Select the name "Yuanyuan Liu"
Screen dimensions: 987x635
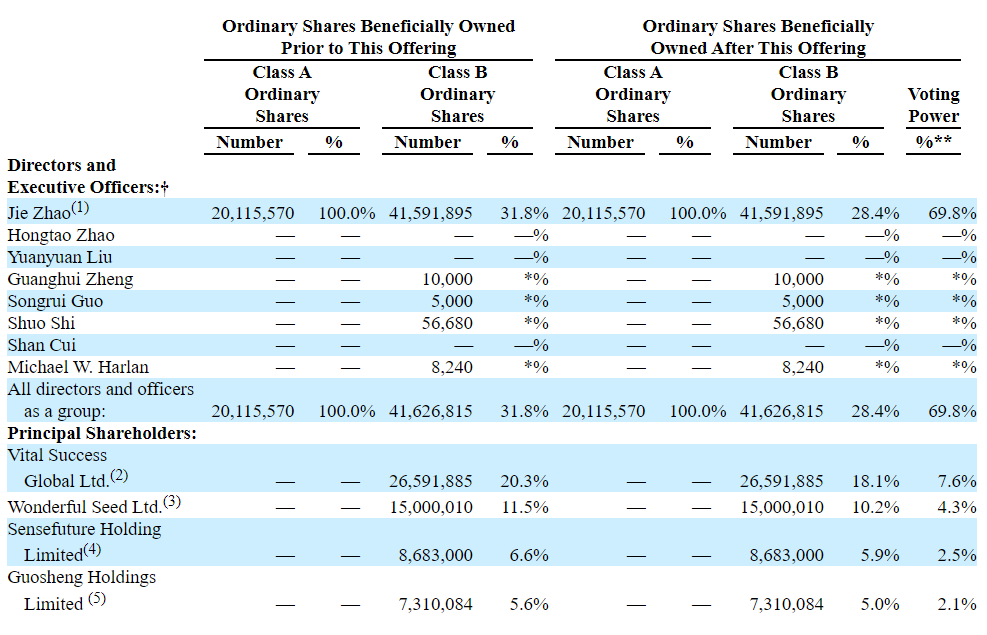pos(60,257)
